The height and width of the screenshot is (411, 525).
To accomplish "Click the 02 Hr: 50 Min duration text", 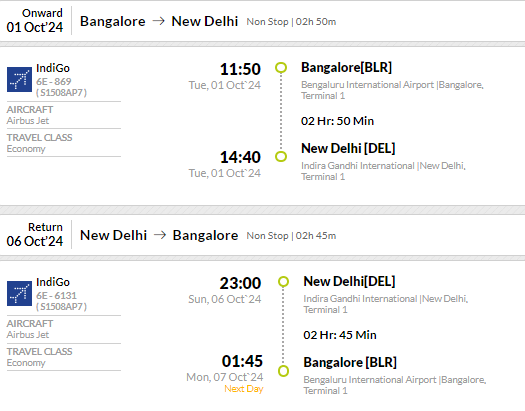I will 338,121.
